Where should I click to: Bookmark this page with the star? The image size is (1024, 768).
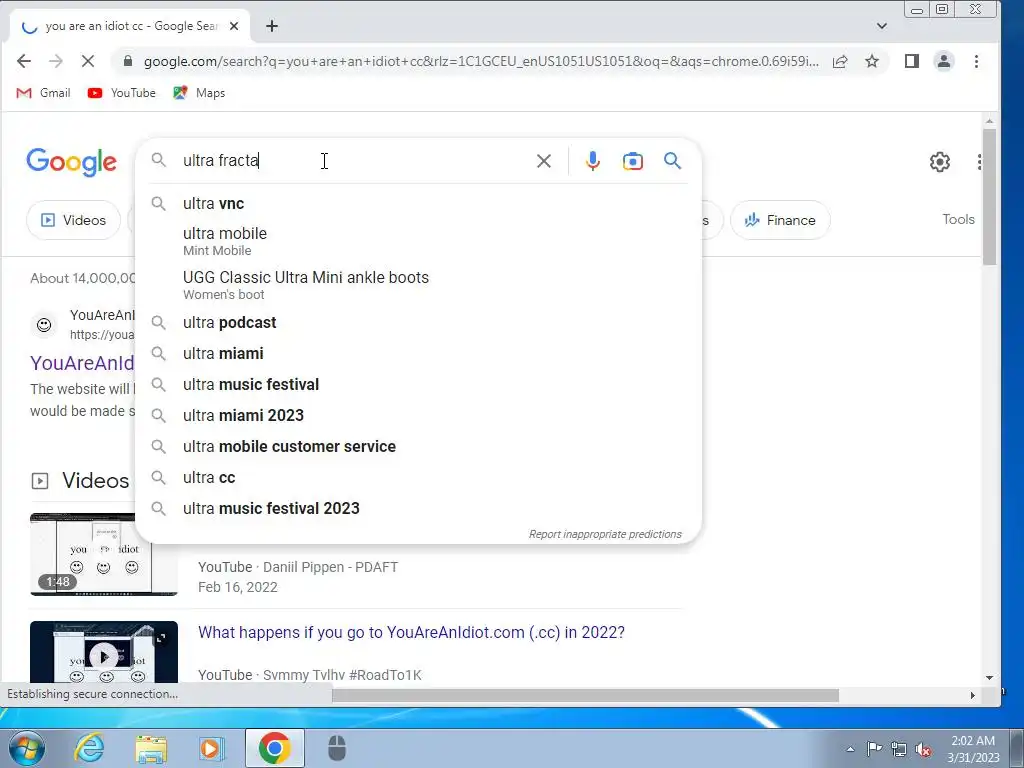click(x=872, y=61)
